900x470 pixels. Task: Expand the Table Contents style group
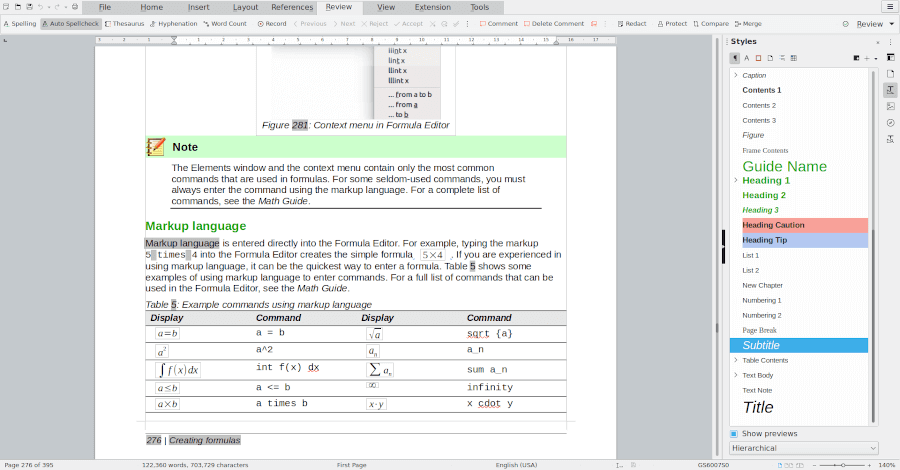736,360
